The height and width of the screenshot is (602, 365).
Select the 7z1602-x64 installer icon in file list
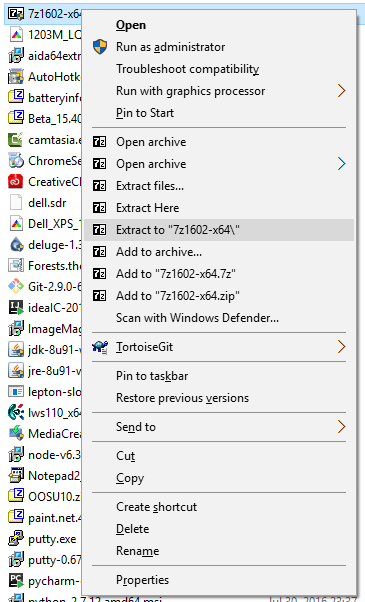[x=16, y=14]
